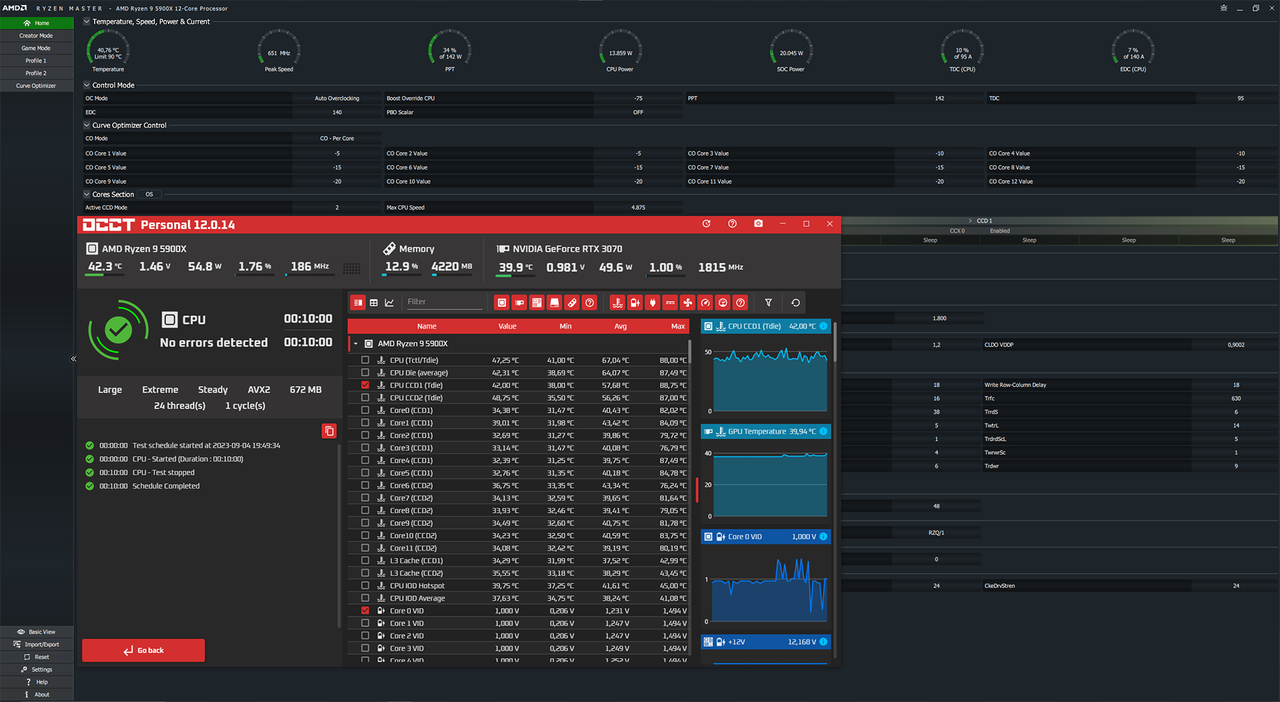The height and width of the screenshot is (702, 1280).
Task: Check Core0 (CCD1) checkbox
Action: (x=365, y=410)
